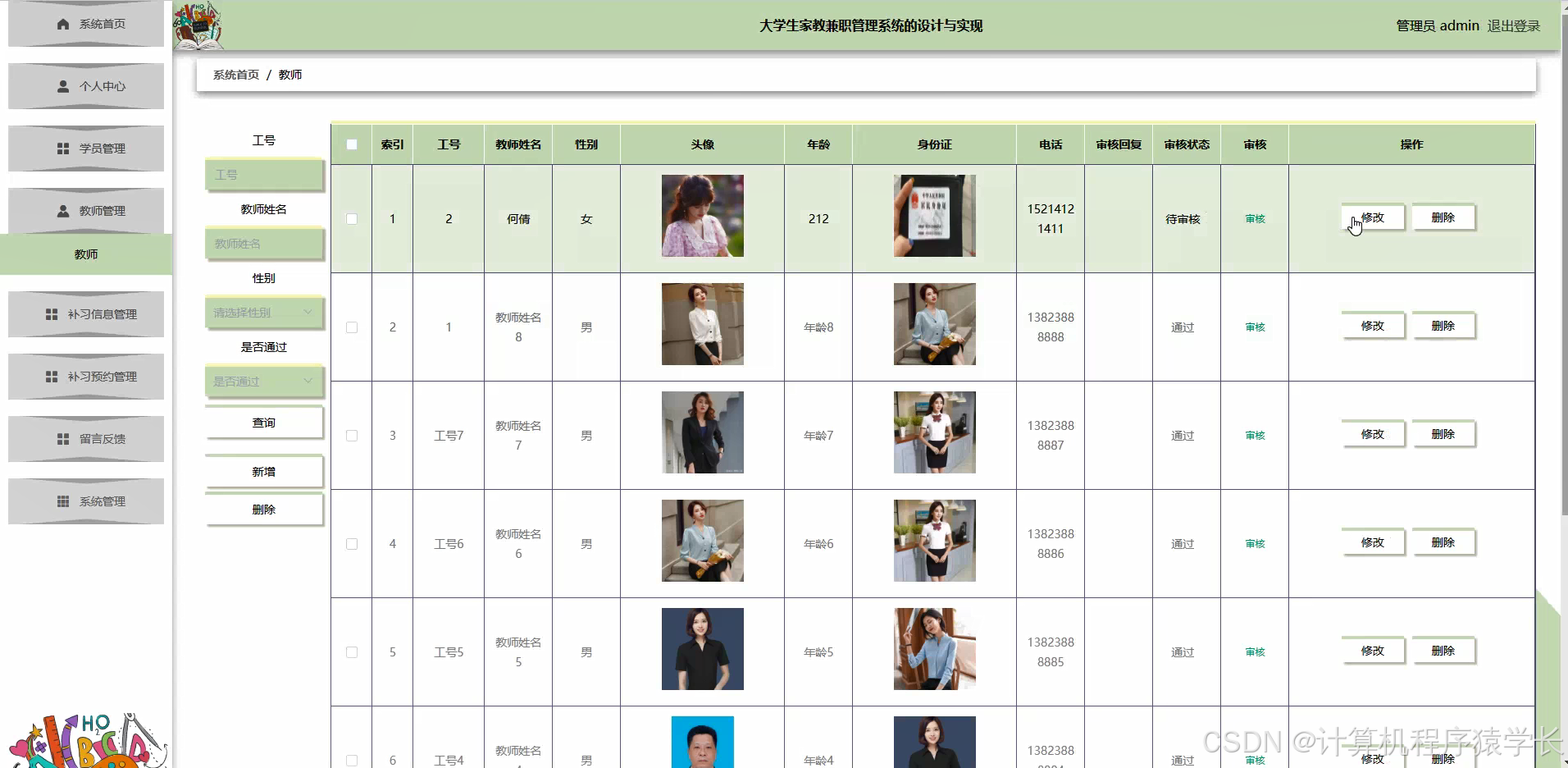The image size is (1568, 768).
Task: Click the 审核状态 column header
Action: pyautogui.click(x=1187, y=144)
